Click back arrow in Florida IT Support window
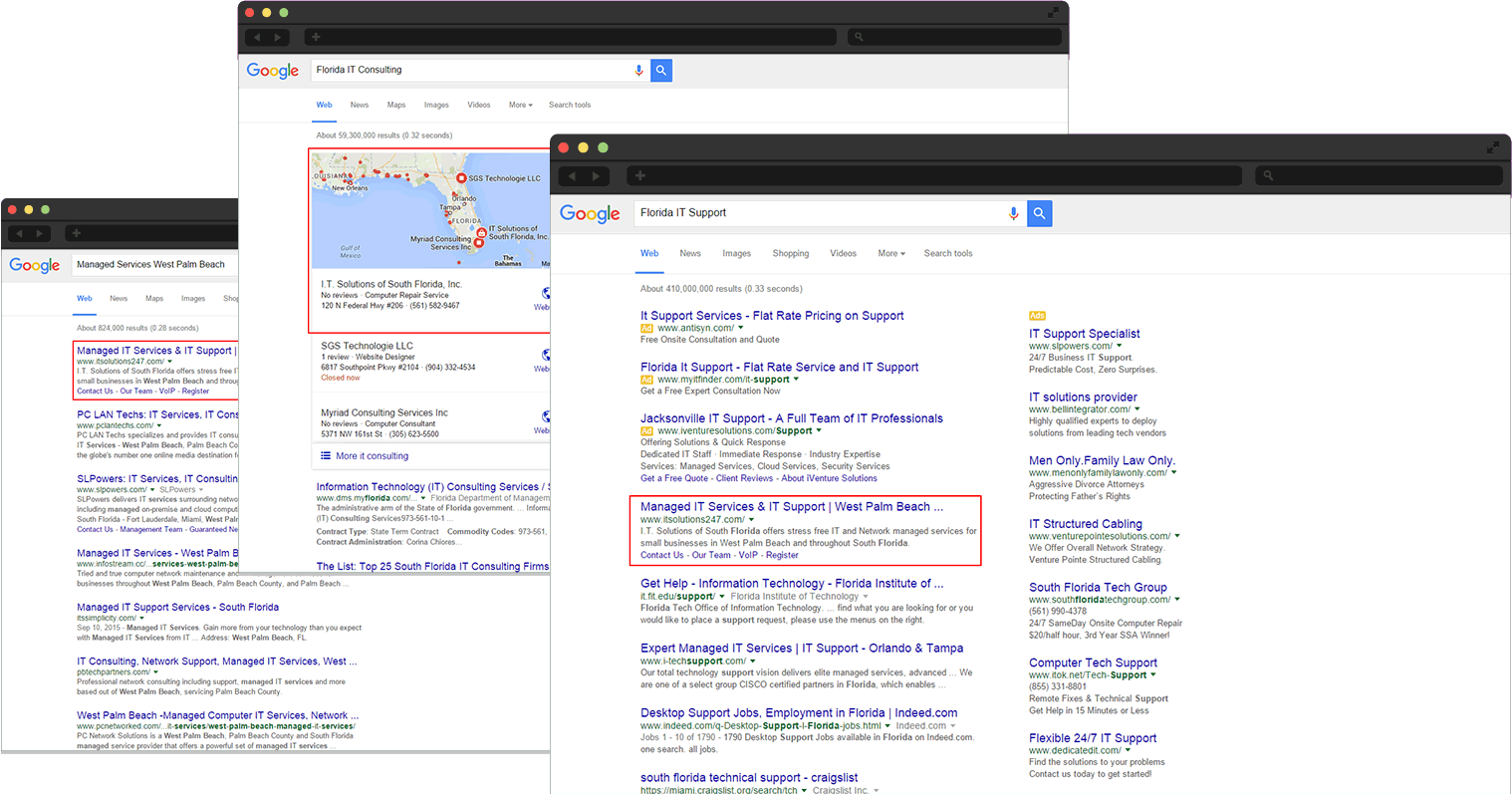 pos(571,176)
